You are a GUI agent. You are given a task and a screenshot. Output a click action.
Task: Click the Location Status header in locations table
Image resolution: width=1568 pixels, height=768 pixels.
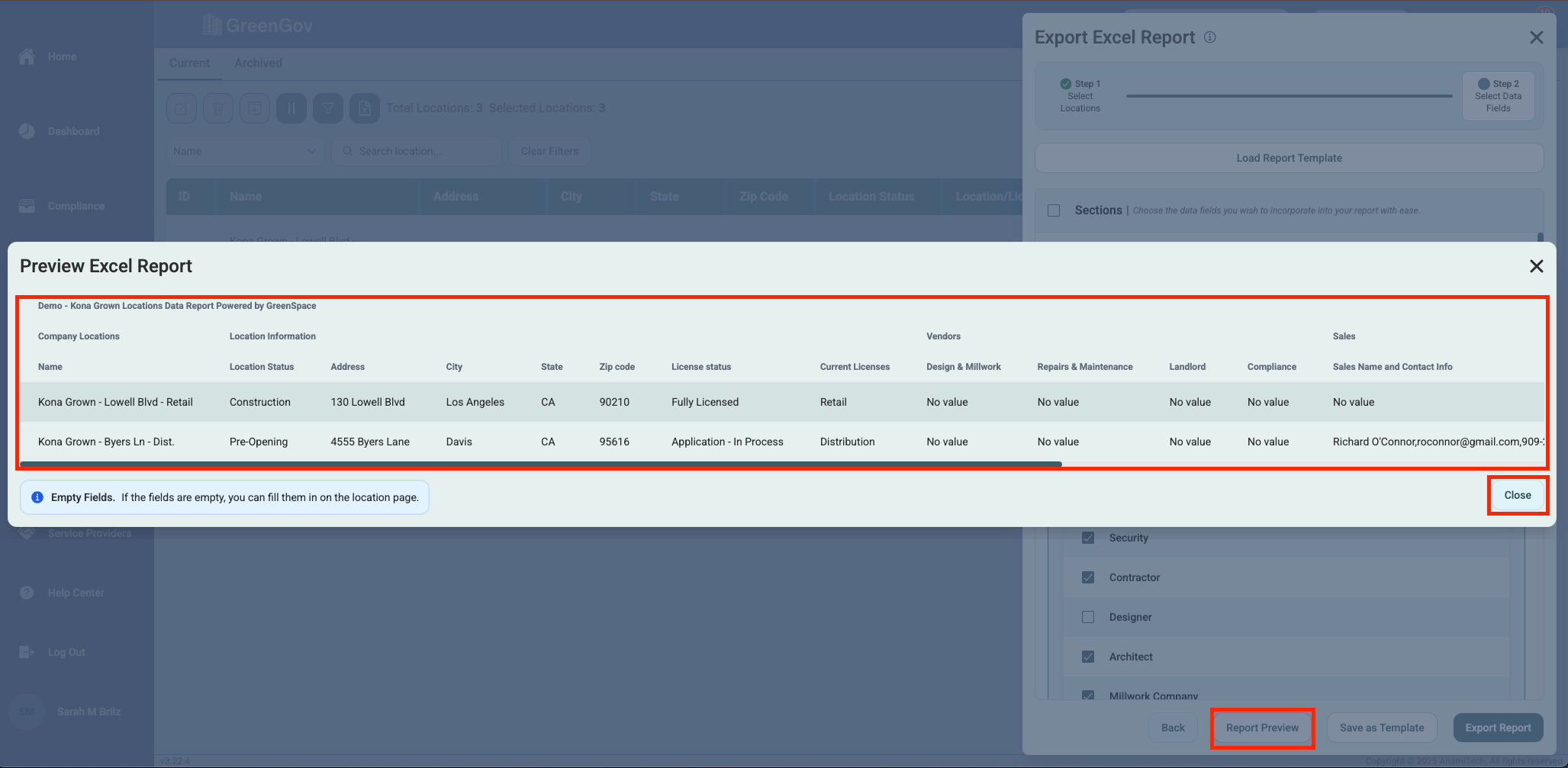[871, 197]
